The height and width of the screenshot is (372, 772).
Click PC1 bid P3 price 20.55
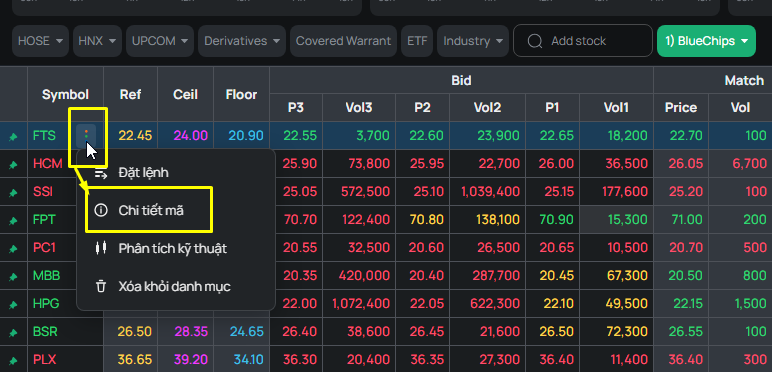[x=300, y=248]
